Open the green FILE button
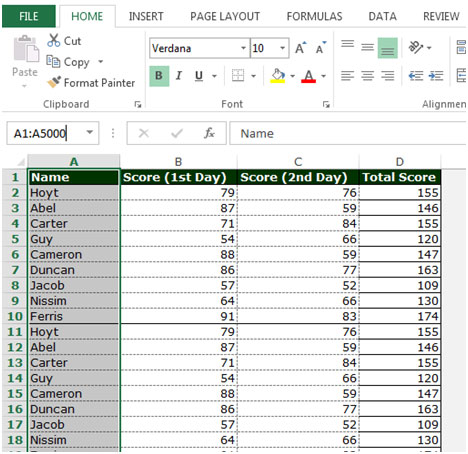 point(29,16)
